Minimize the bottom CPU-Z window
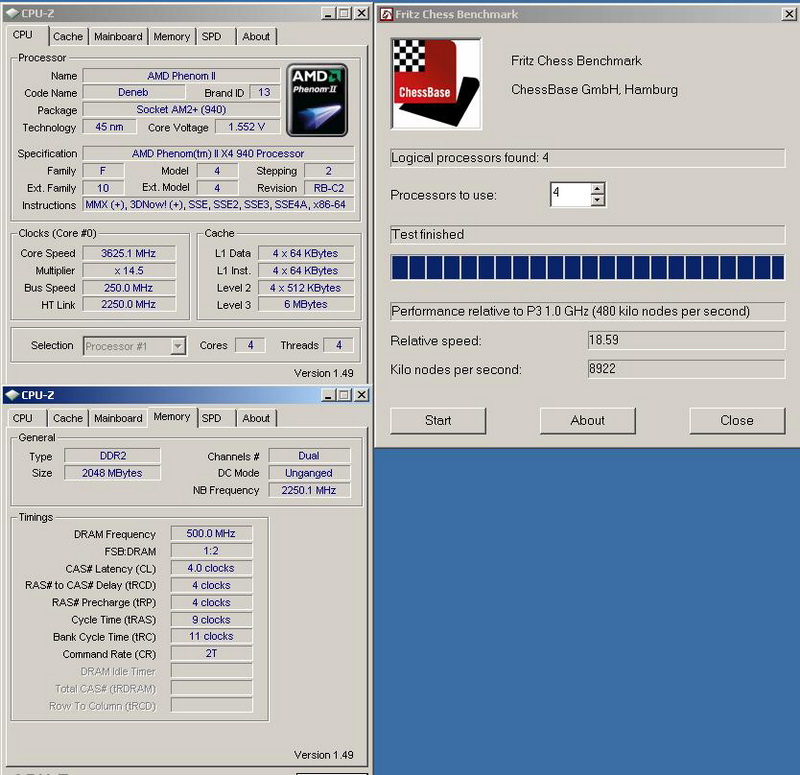This screenshot has height=775, width=800. pyautogui.click(x=328, y=395)
